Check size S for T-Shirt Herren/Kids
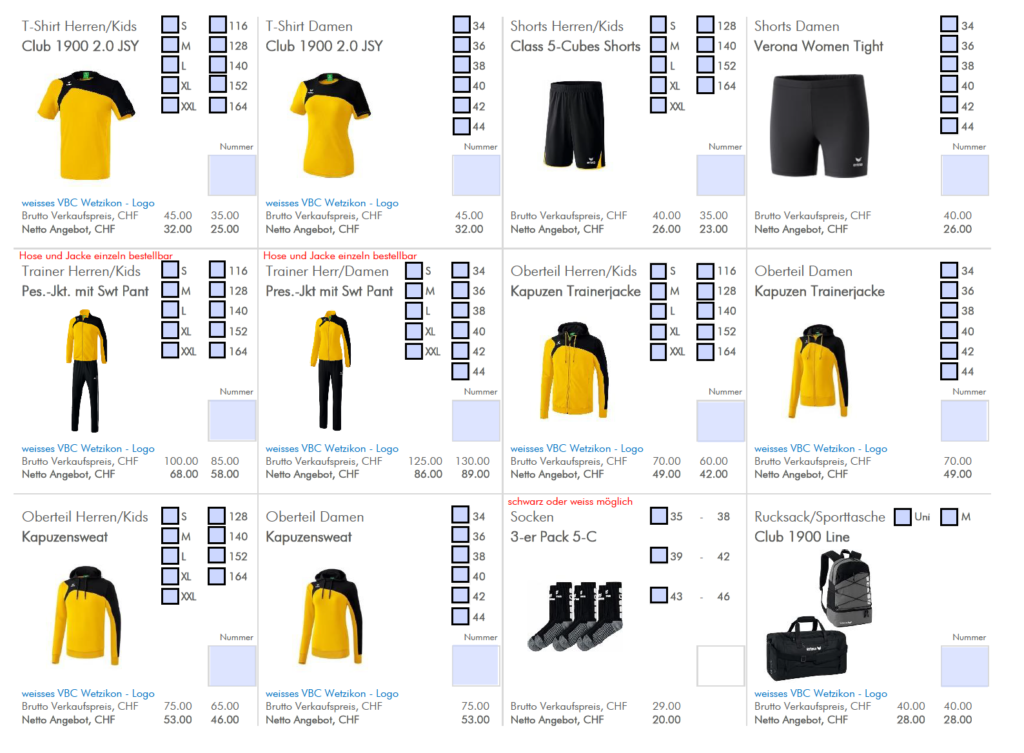 (x=170, y=25)
